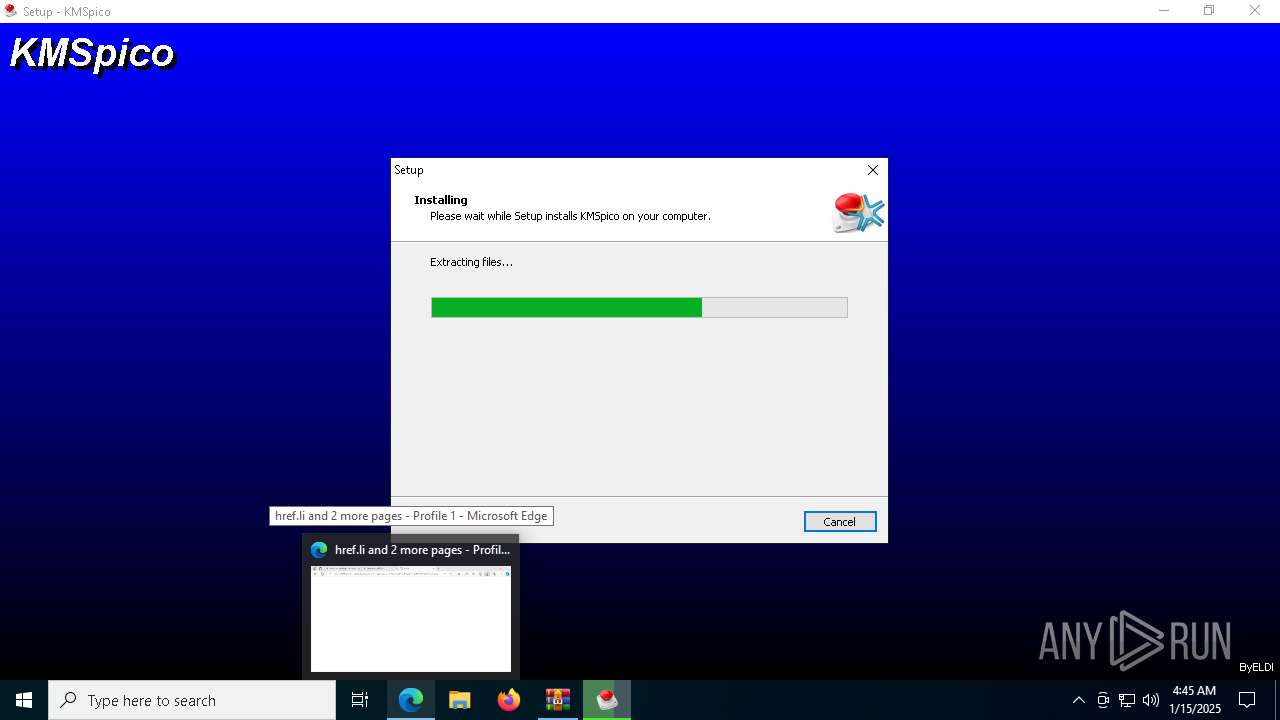Click the 'Extracting files...' status text
The width and height of the screenshot is (1280, 720).
(471, 262)
